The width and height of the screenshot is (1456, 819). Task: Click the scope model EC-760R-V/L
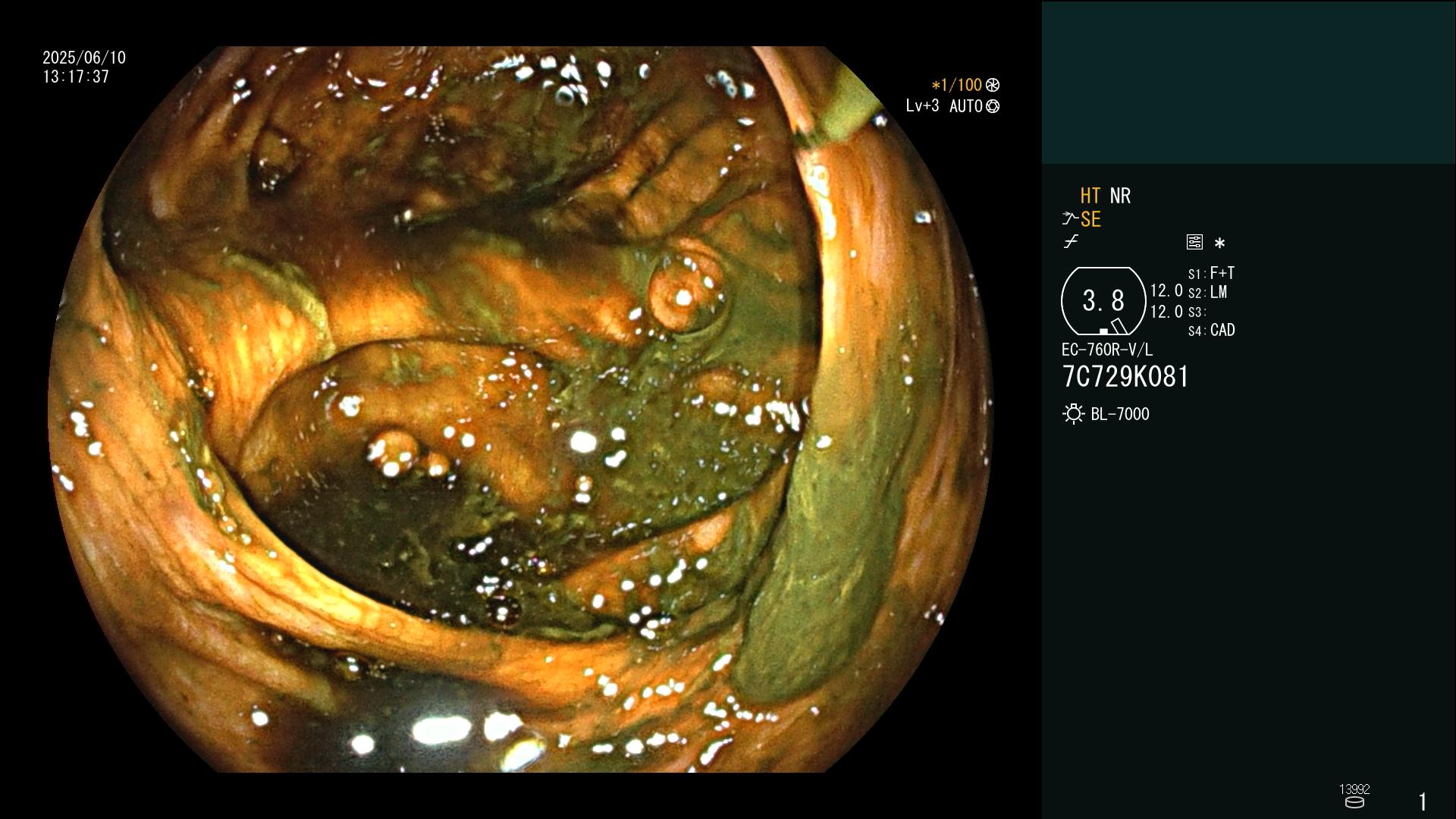(1106, 350)
